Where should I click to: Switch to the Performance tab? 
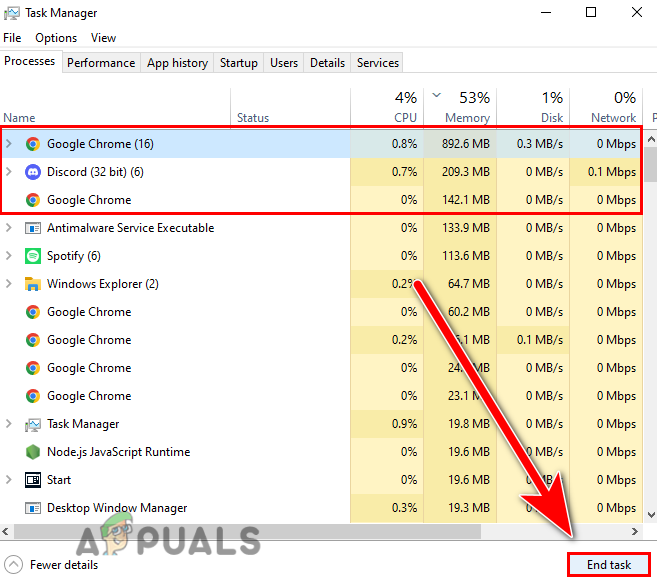point(101,63)
